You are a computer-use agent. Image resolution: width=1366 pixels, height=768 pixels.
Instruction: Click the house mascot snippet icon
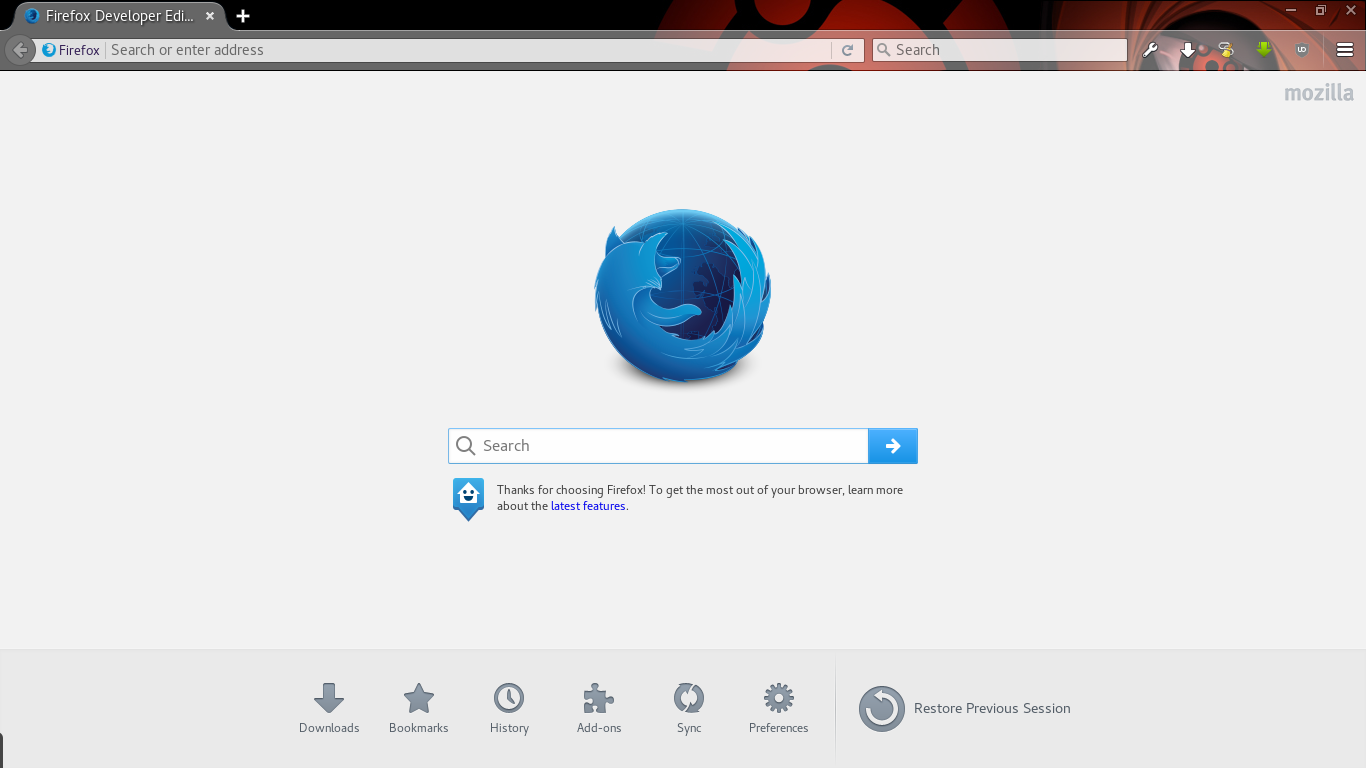(468, 499)
